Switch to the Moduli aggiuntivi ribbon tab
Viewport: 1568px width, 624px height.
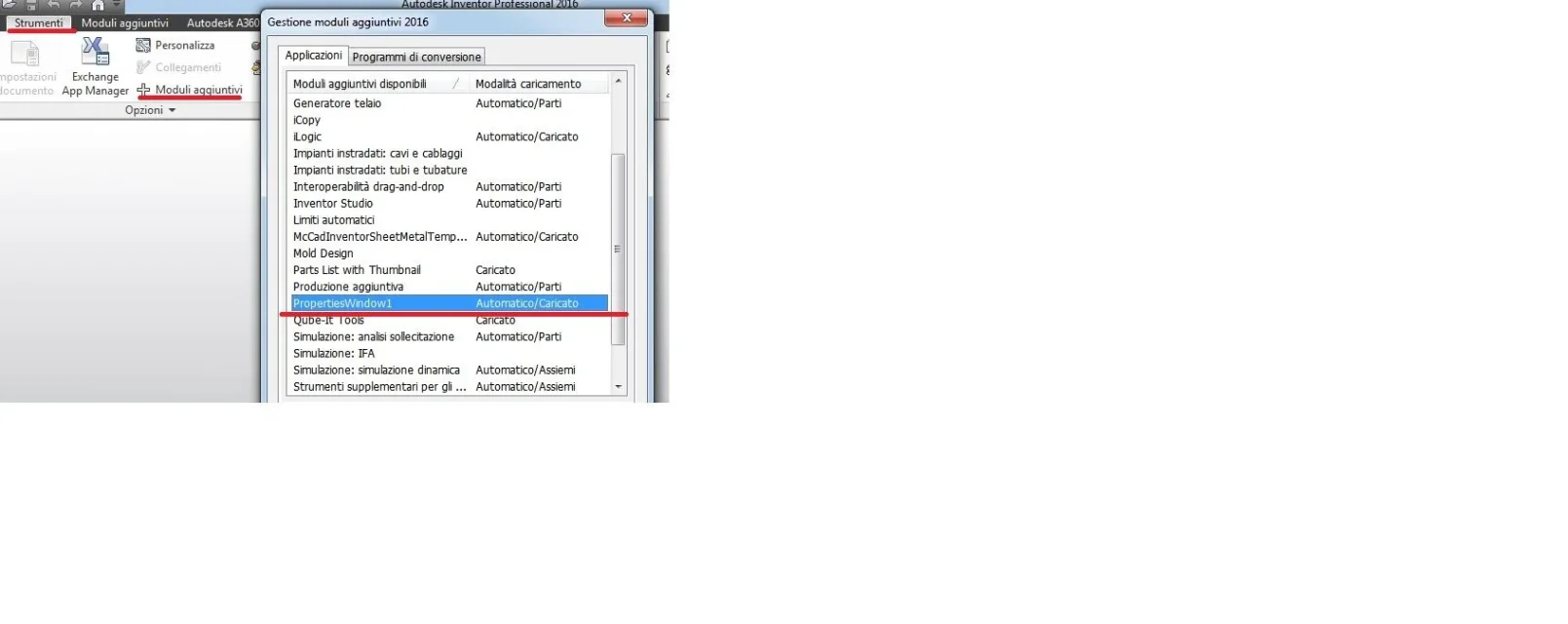pos(125,22)
